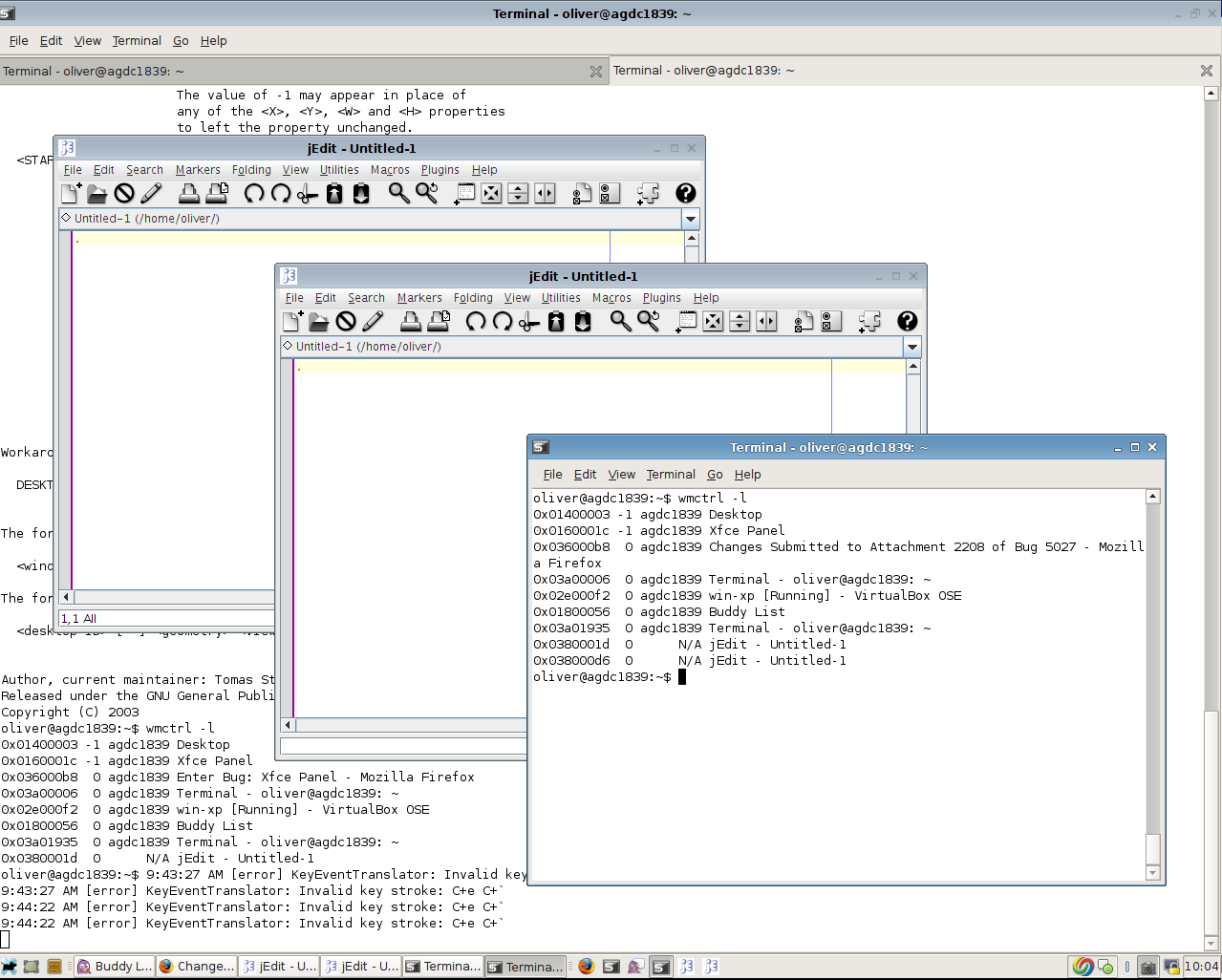Expand buffer dropdown arrow in rear jEdit window
Screen dimensions: 1222x980
690,219
